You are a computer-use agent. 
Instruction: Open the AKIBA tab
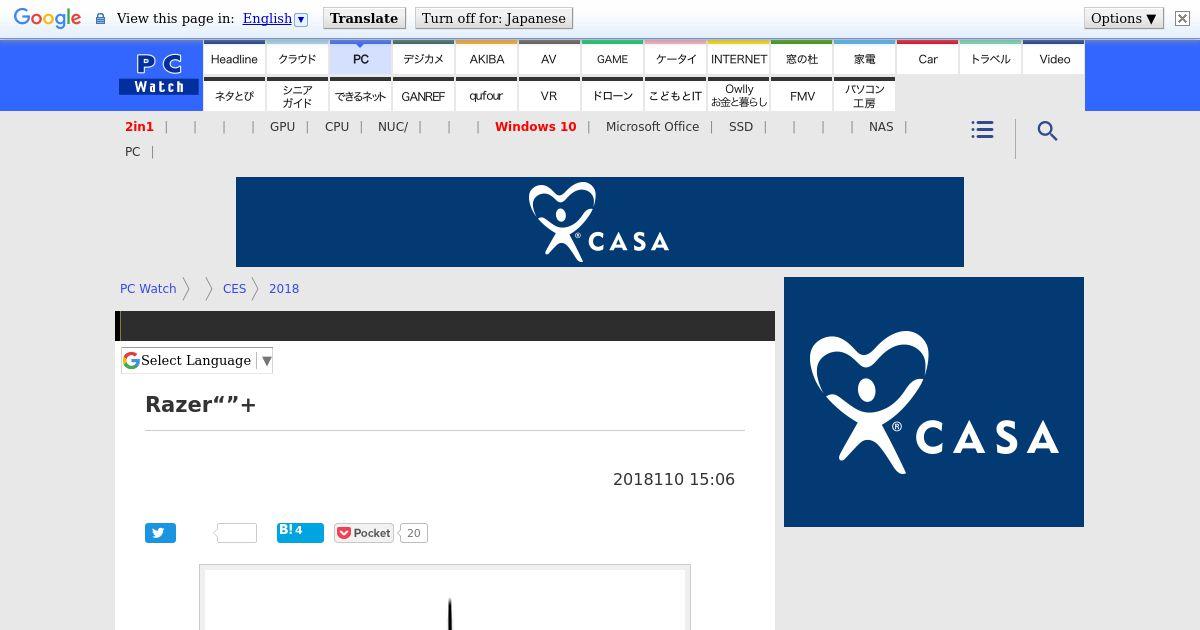(486, 58)
